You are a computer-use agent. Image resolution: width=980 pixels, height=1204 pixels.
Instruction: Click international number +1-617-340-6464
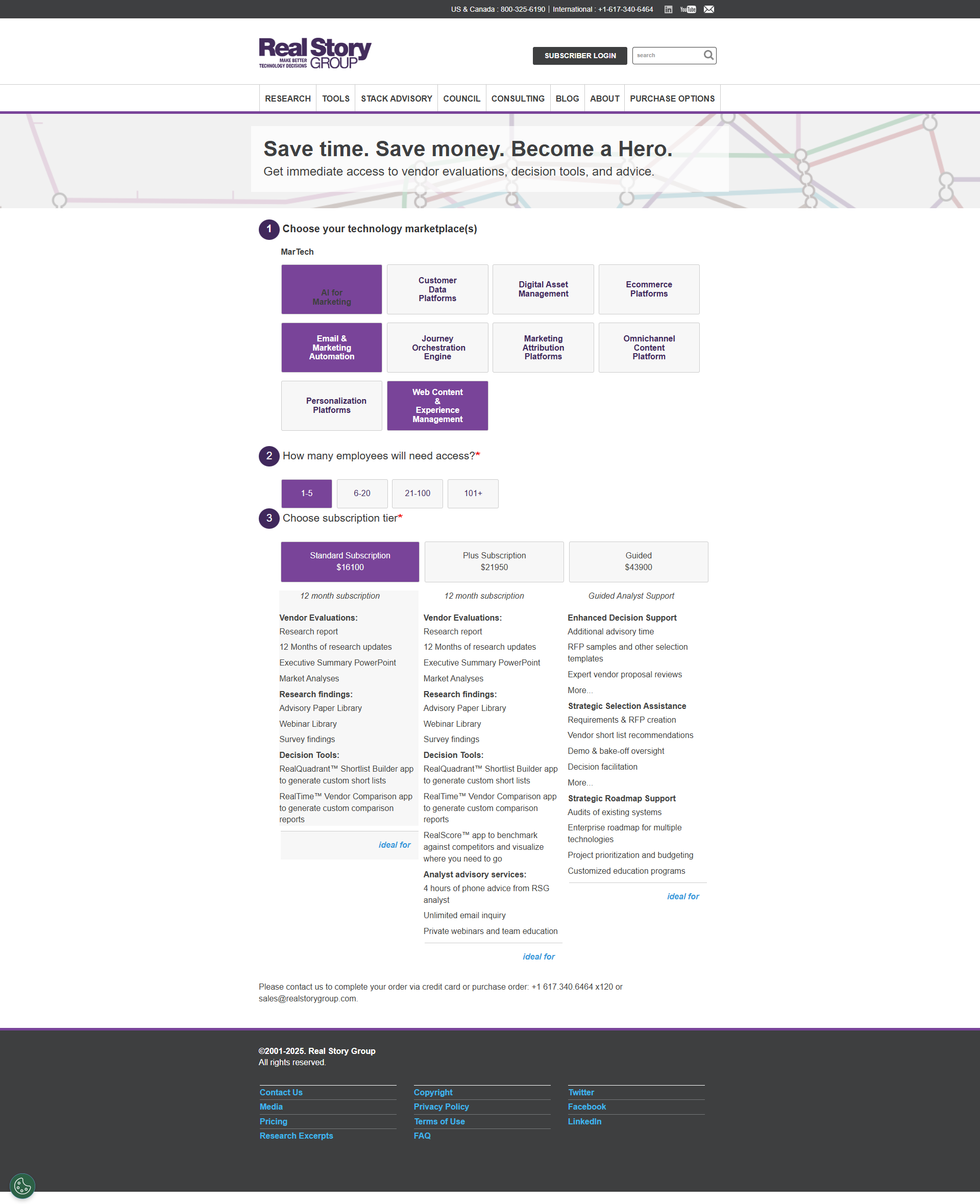click(x=625, y=9)
